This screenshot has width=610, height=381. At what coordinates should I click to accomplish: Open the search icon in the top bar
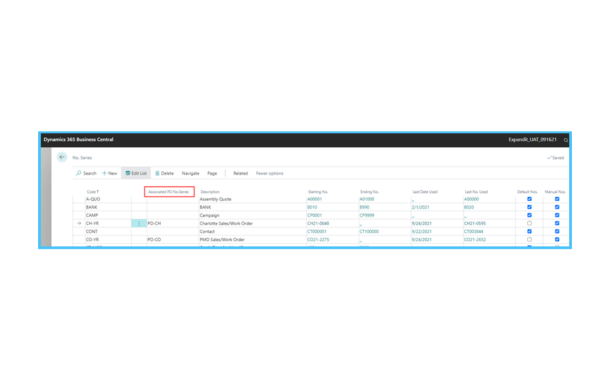point(566,140)
